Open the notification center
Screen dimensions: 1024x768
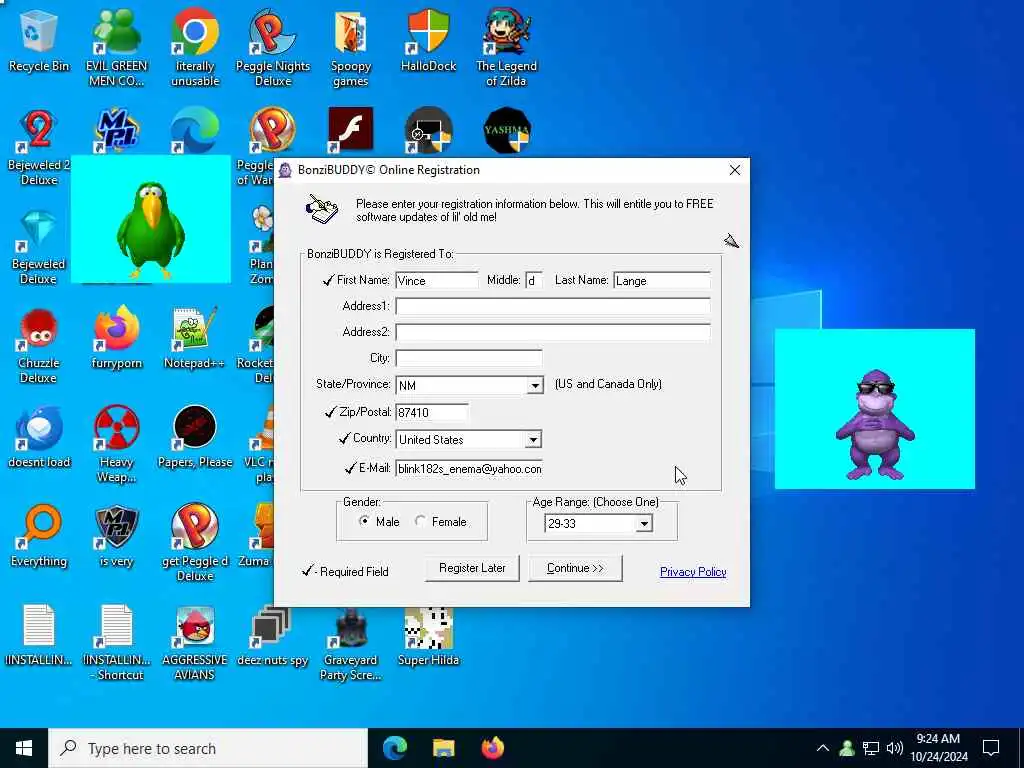pyautogui.click(x=991, y=748)
